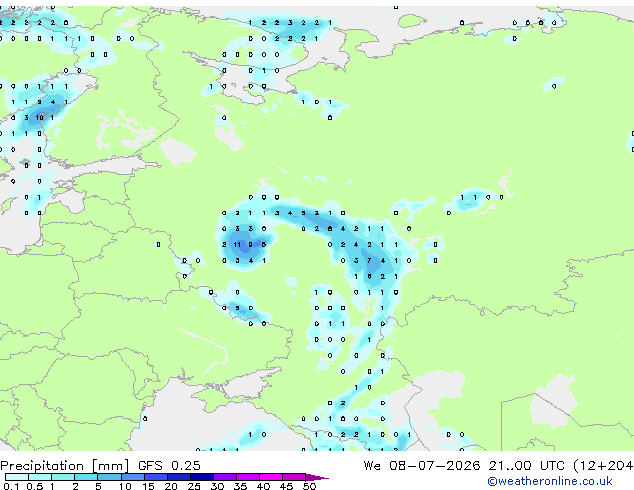Click the purple over-50 legend arrow tip
The height and width of the screenshot is (490, 634).
point(317,477)
